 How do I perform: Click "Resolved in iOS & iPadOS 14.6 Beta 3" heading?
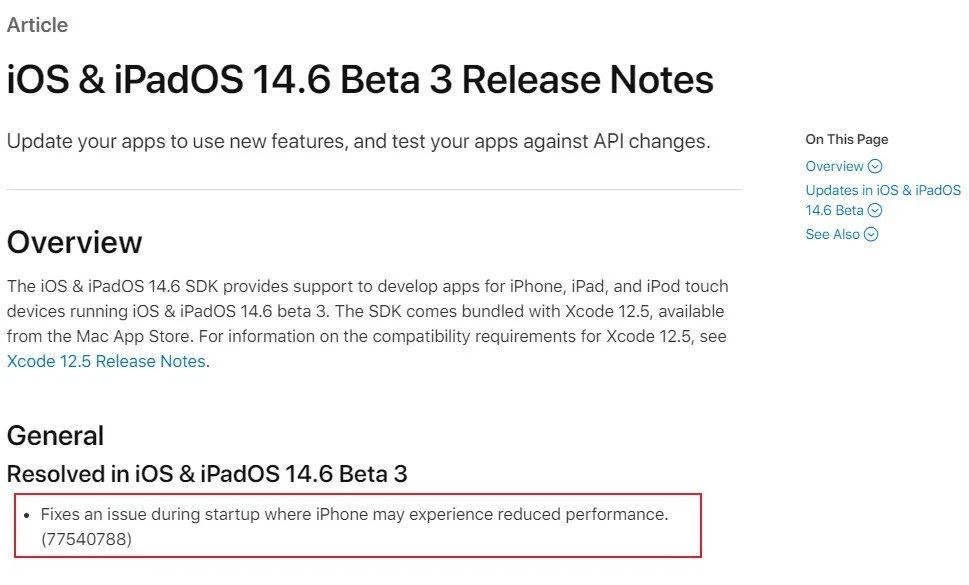pos(207,473)
